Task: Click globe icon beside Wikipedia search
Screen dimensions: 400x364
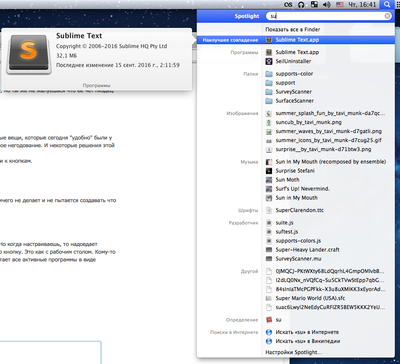Action: (269, 341)
